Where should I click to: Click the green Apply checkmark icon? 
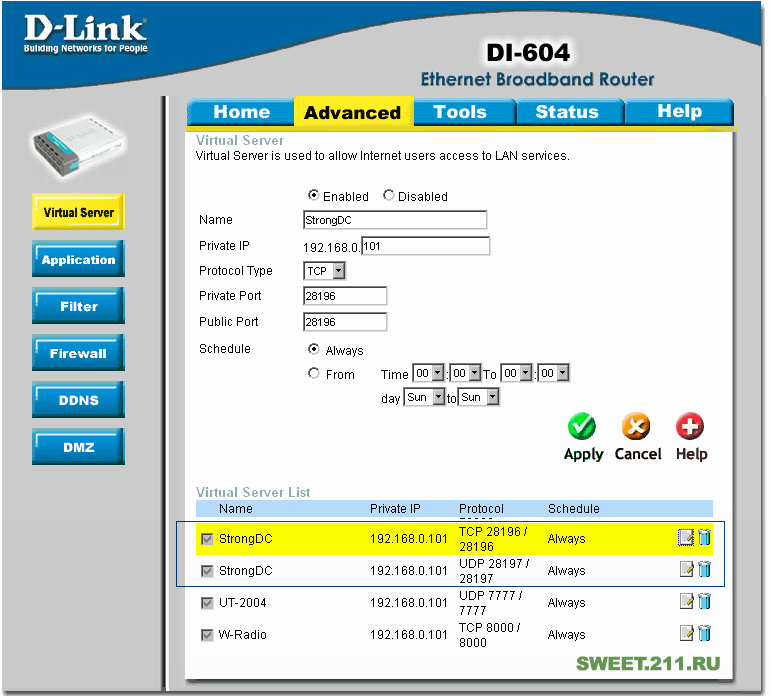pyautogui.click(x=582, y=426)
